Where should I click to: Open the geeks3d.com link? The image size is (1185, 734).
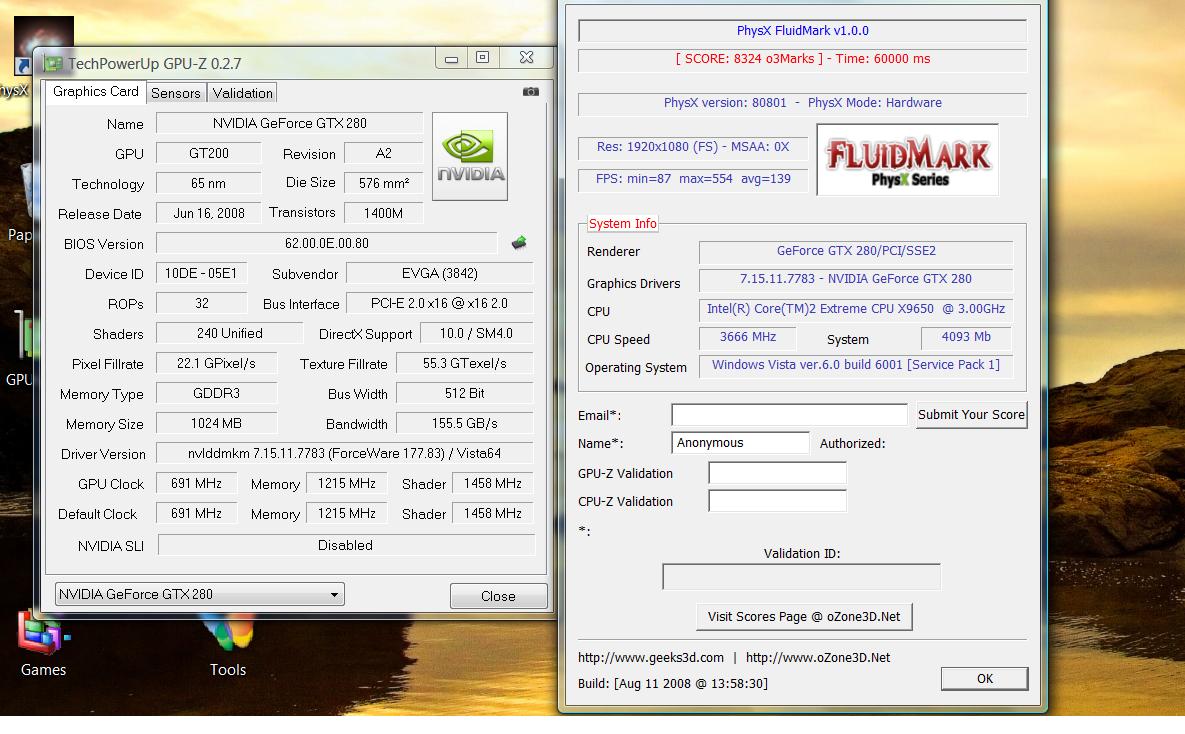tap(651, 658)
